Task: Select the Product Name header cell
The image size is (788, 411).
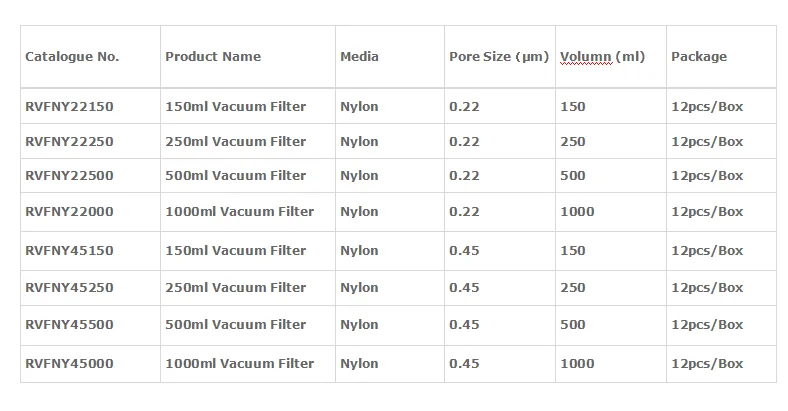Action: [212, 57]
